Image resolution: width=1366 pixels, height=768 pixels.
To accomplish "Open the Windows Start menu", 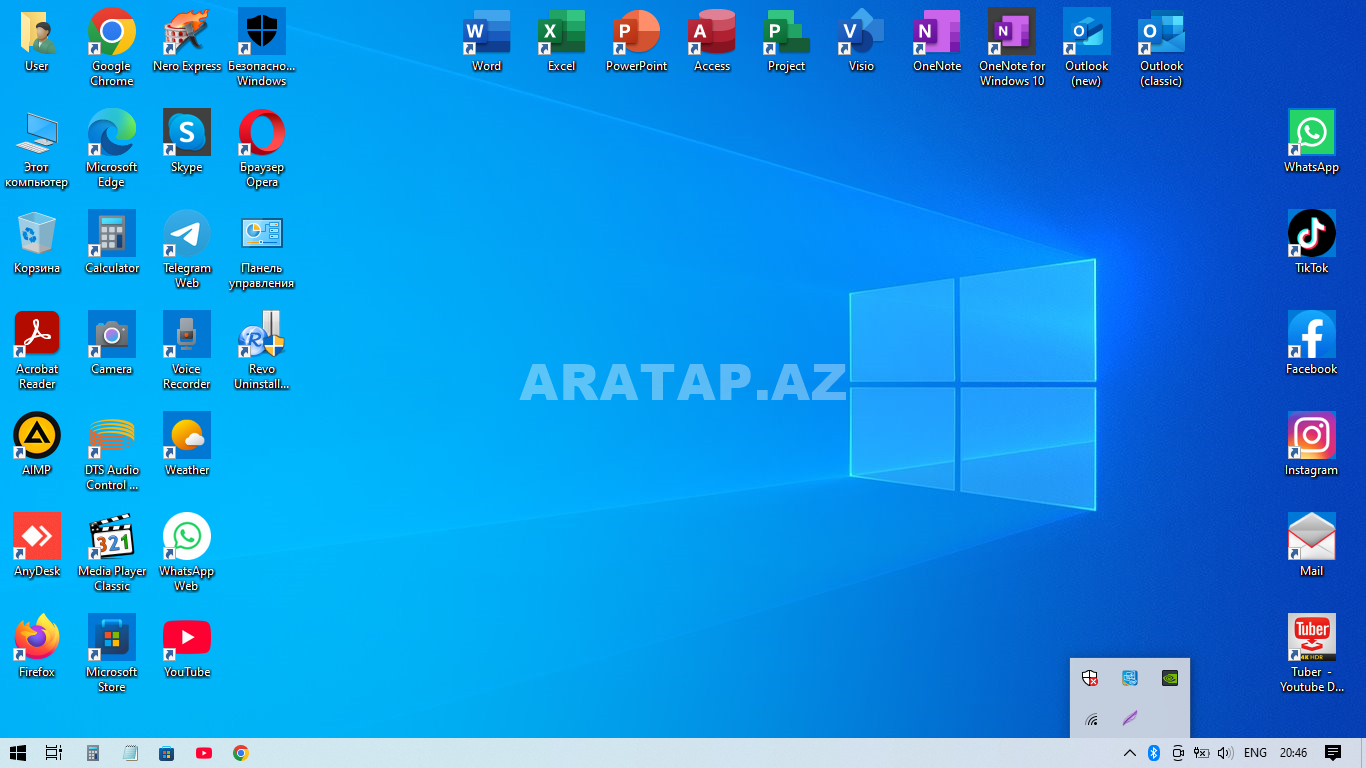I will click(x=18, y=753).
